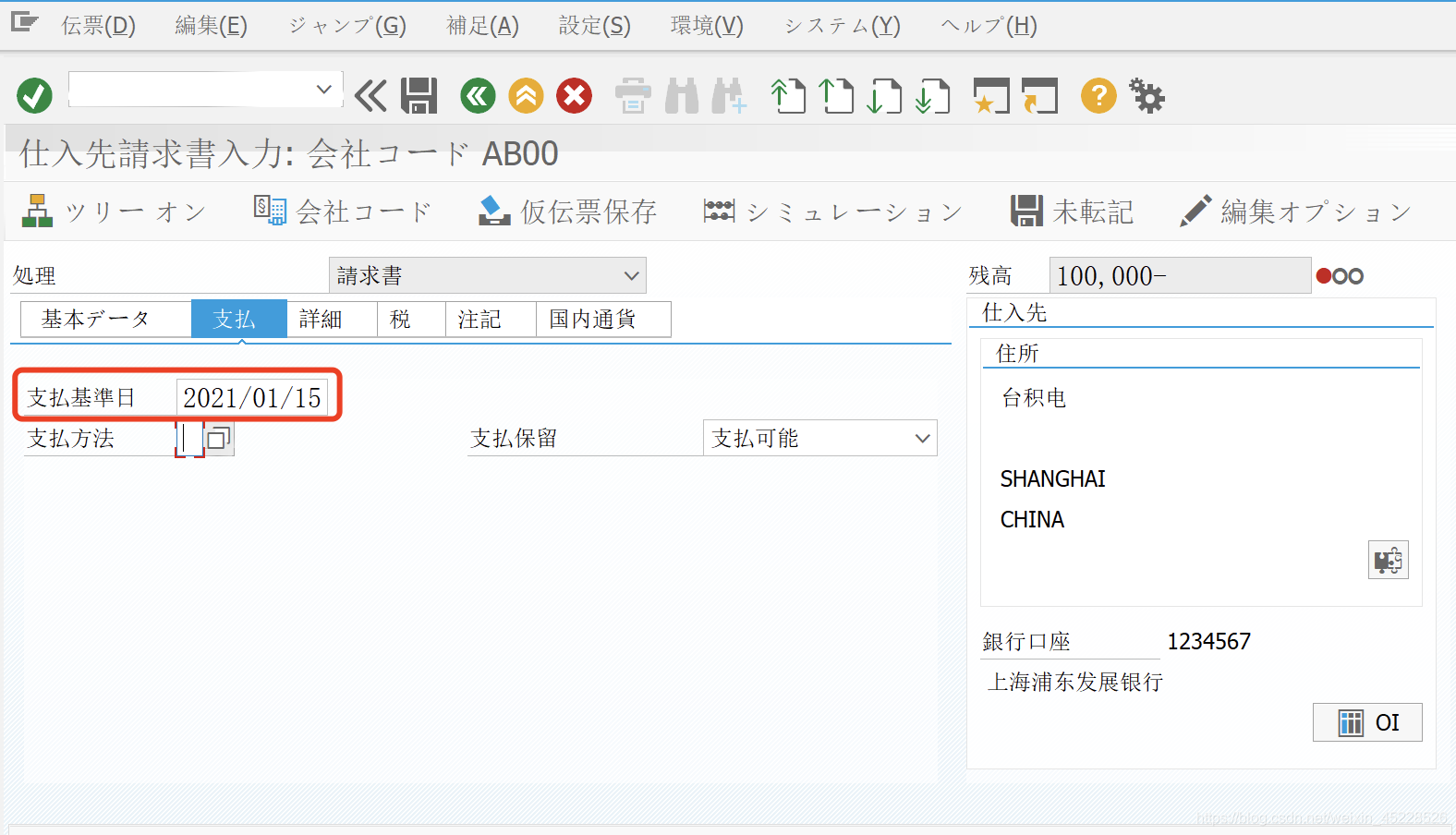
Task: Switch to the 税 tab
Action: point(411,319)
